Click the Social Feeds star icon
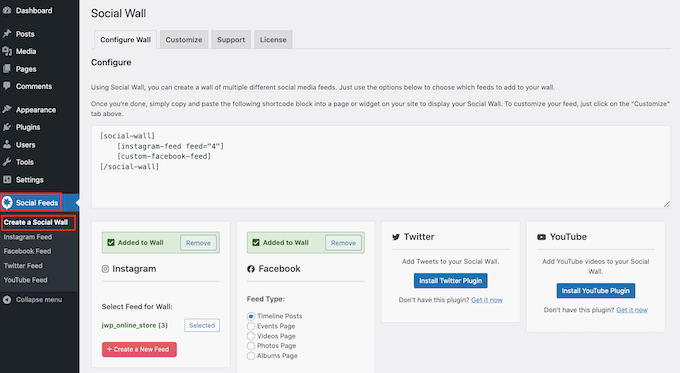Viewport: 680px width, 373px height. click(x=7, y=203)
